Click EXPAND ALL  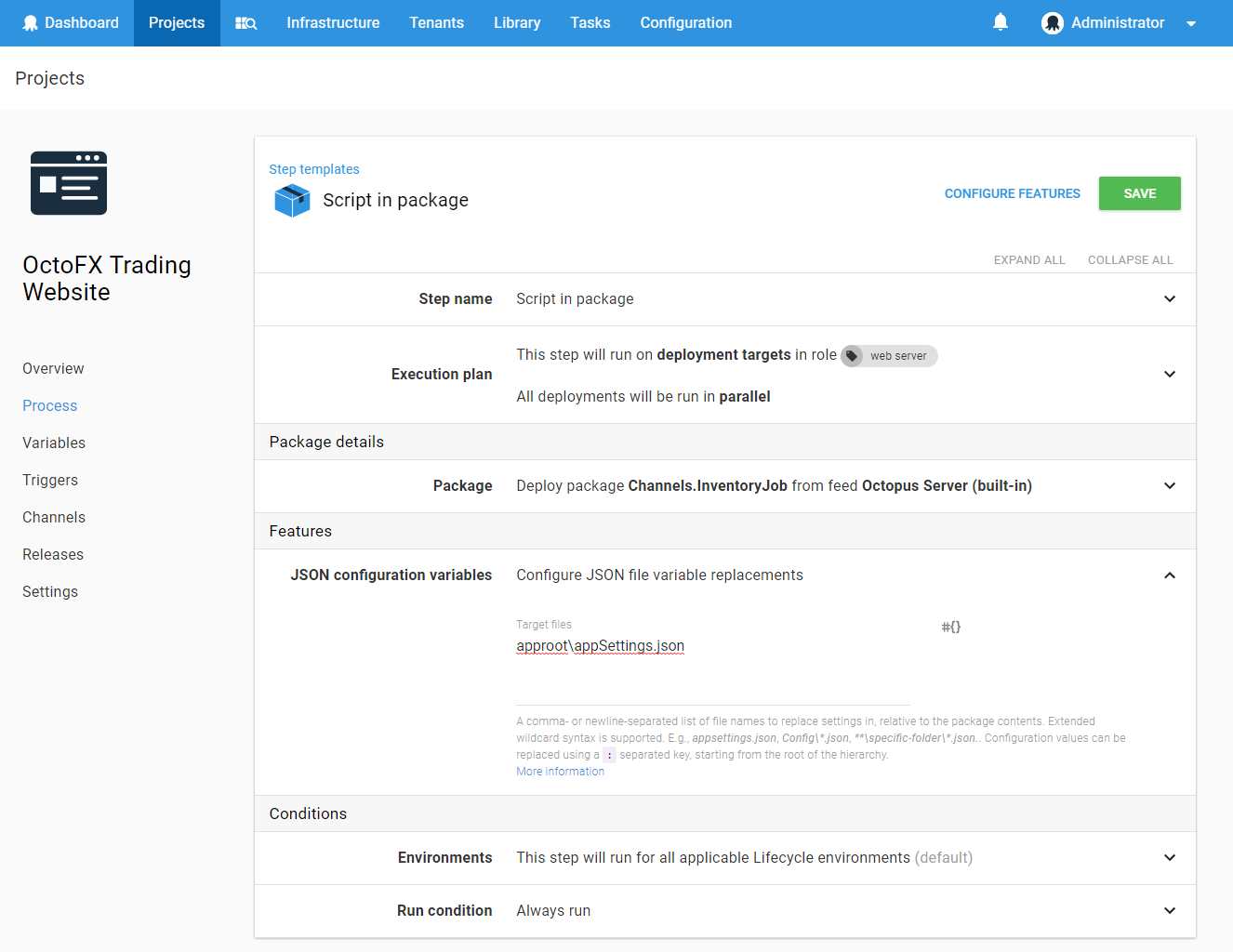1029,259
